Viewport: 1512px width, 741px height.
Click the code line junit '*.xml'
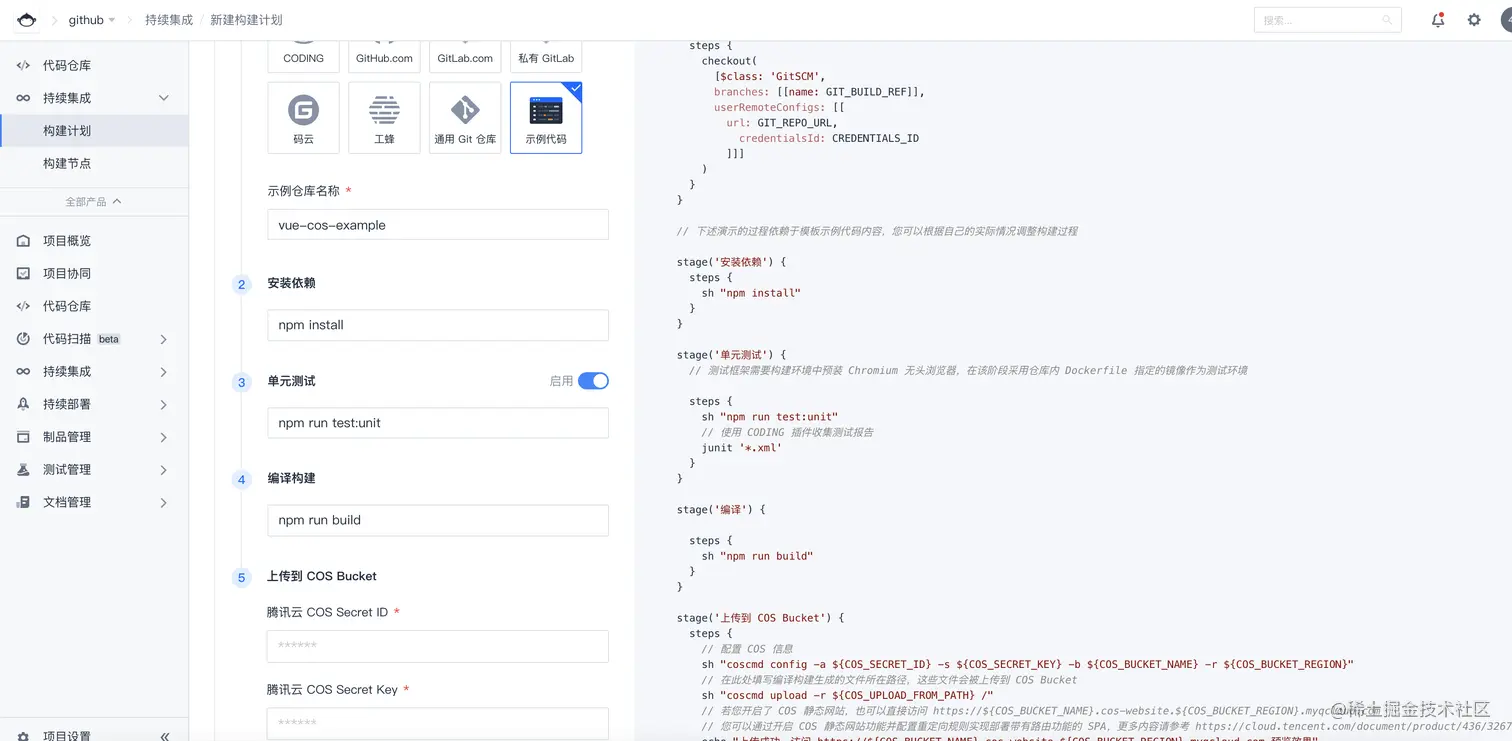[x=742, y=448]
